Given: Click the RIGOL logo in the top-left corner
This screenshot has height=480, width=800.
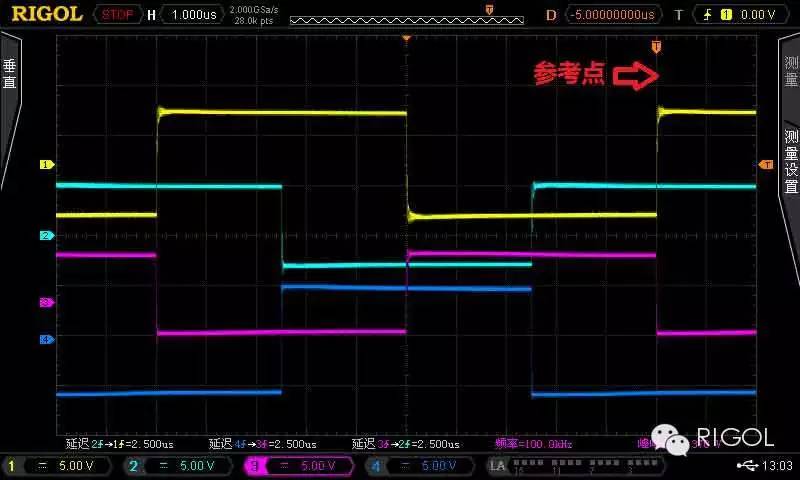Looking at the screenshot, I should pyautogui.click(x=47, y=14).
